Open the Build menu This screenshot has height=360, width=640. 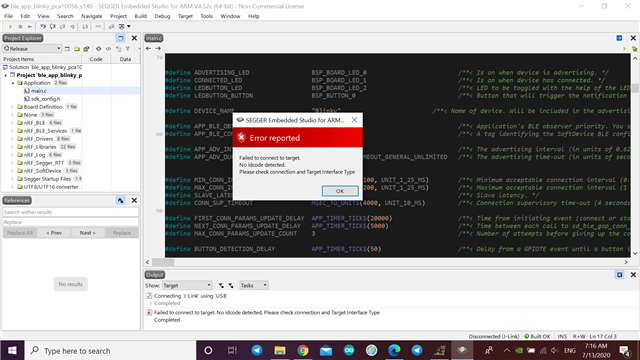[x=140, y=16]
